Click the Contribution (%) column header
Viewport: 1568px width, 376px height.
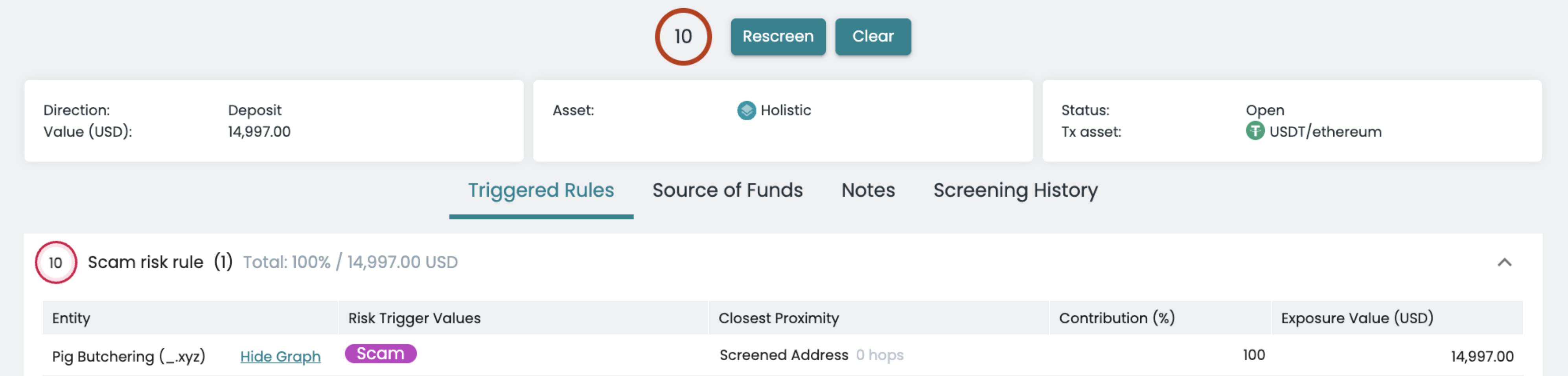click(x=1116, y=317)
